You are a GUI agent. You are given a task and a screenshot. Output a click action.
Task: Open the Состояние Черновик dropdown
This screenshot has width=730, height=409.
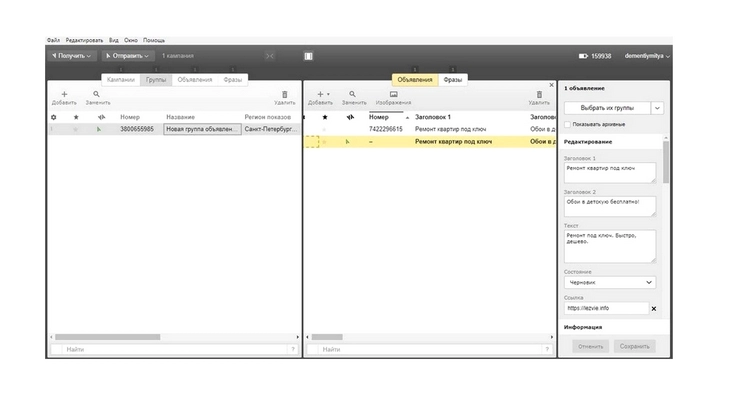point(610,283)
